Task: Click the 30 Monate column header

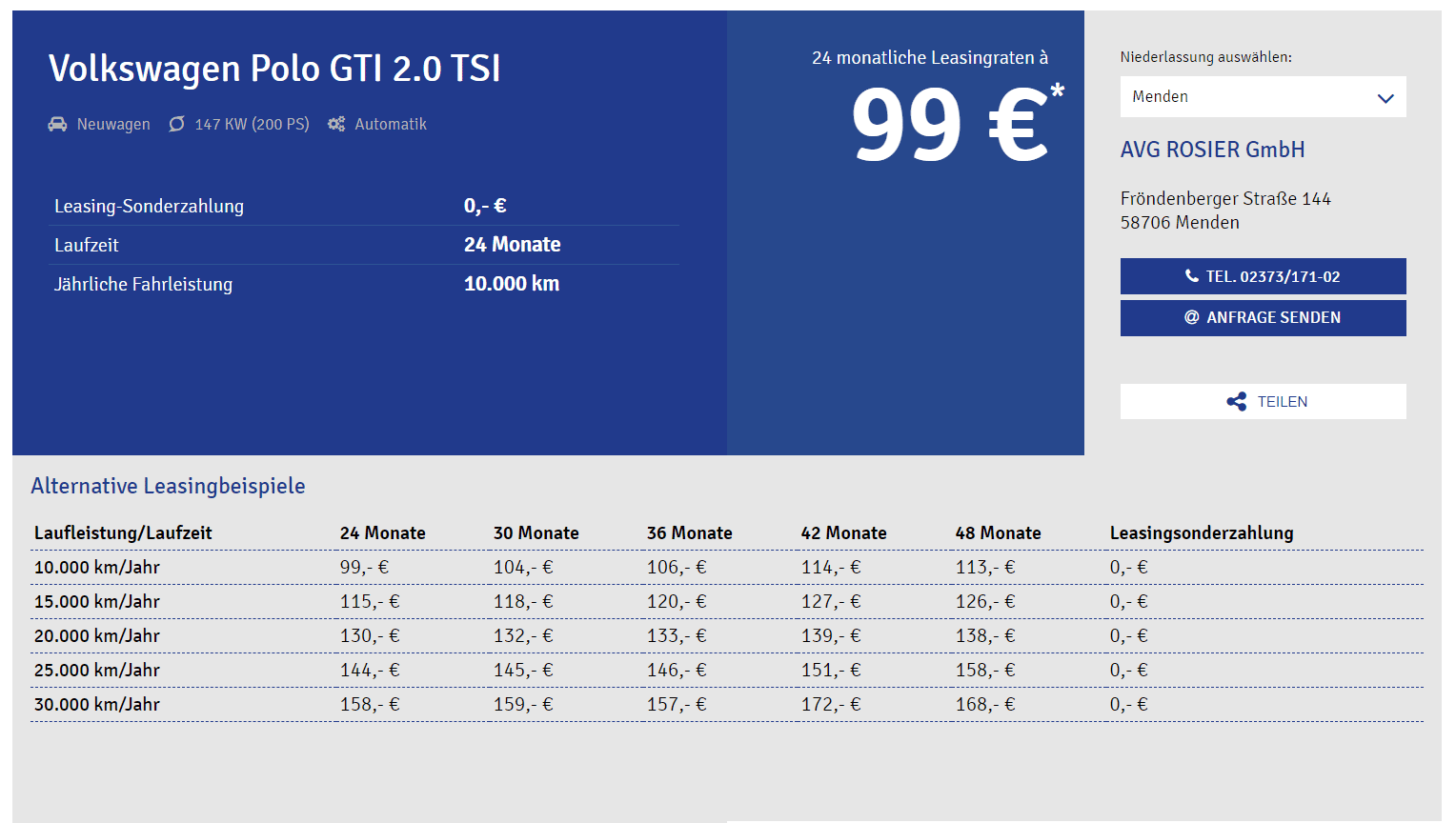Action: (x=536, y=533)
